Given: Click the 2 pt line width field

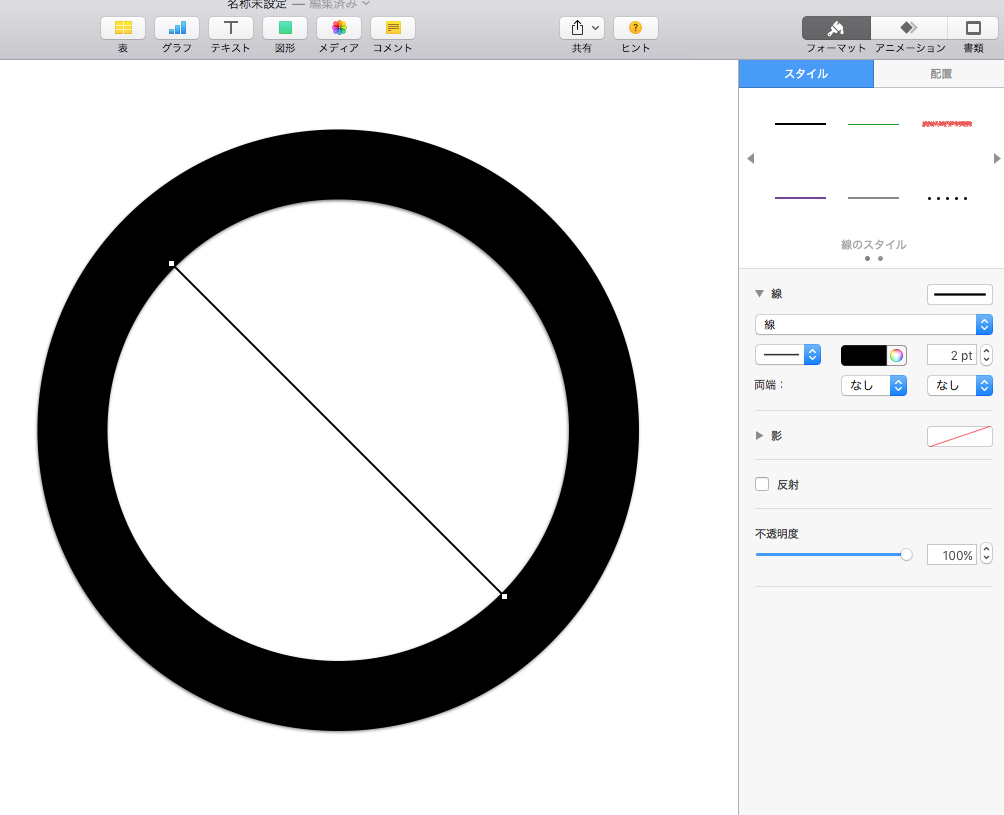Looking at the screenshot, I should (x=951, y=355).
